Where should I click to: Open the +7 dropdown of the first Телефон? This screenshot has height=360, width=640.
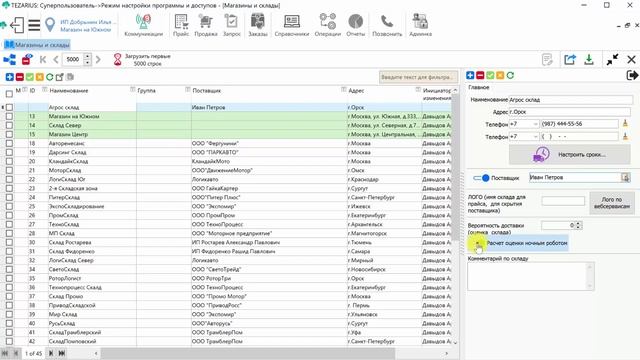[535, 124]
